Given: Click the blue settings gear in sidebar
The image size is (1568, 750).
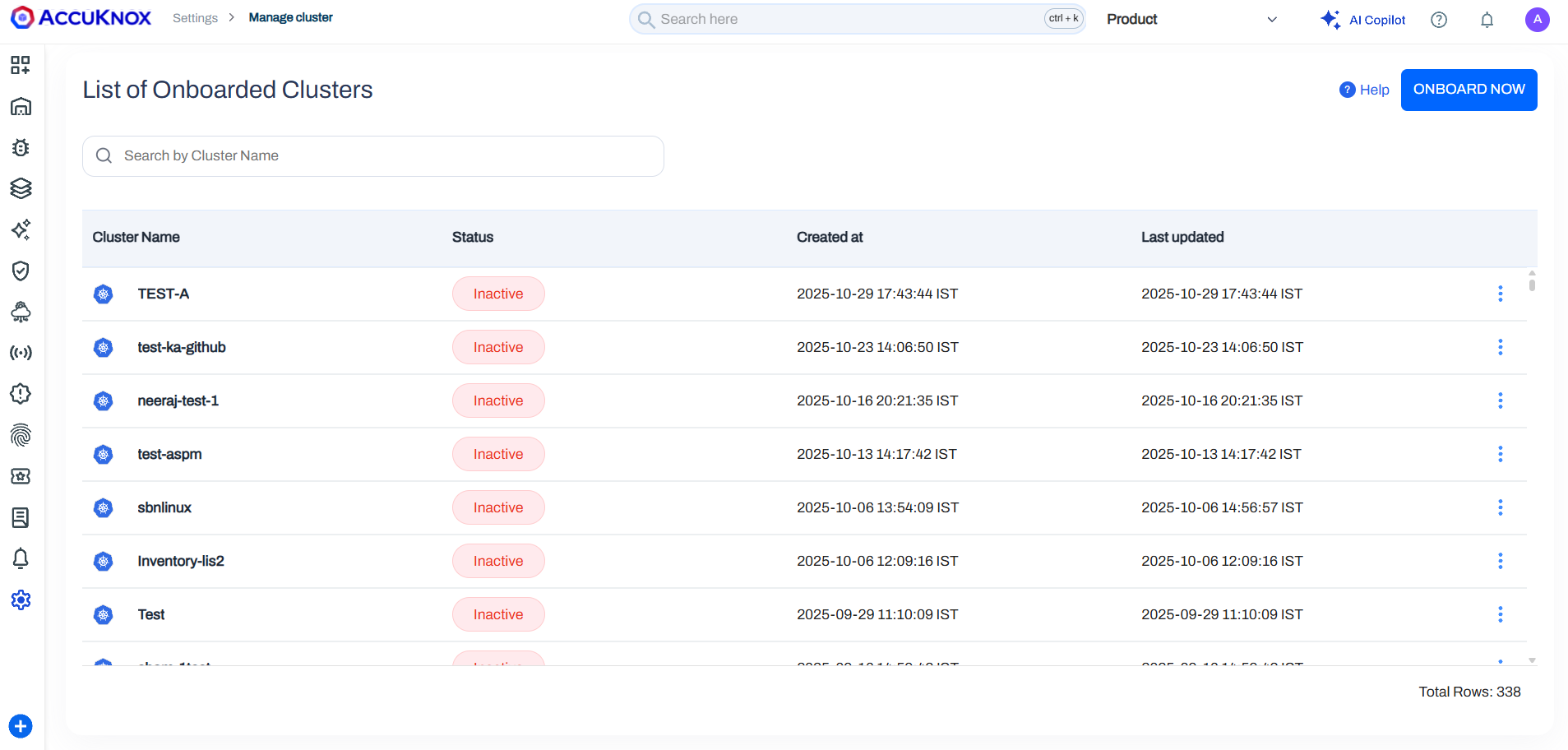Looking at the screenshot, I should pyautogui.click(x=21, y=600).
